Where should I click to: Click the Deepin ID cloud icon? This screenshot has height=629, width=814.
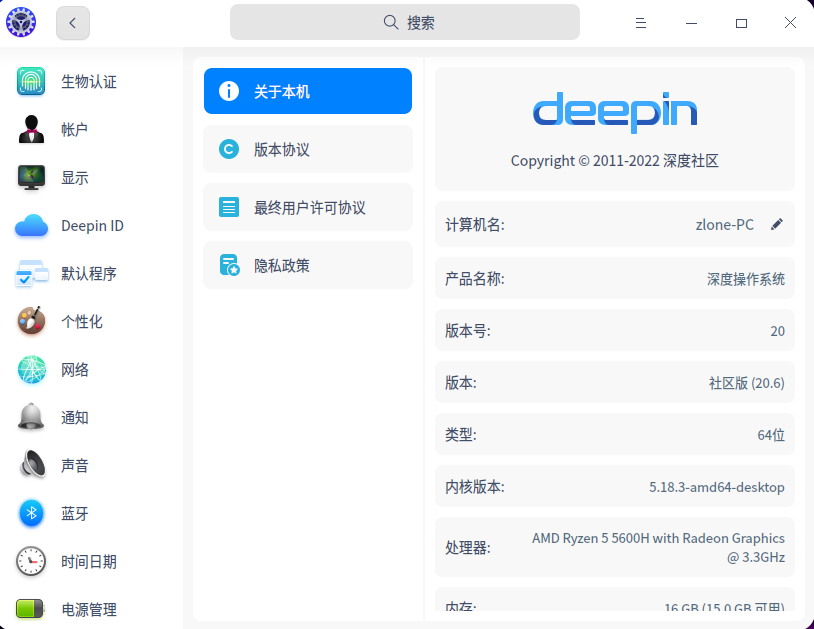pos(31,225)
